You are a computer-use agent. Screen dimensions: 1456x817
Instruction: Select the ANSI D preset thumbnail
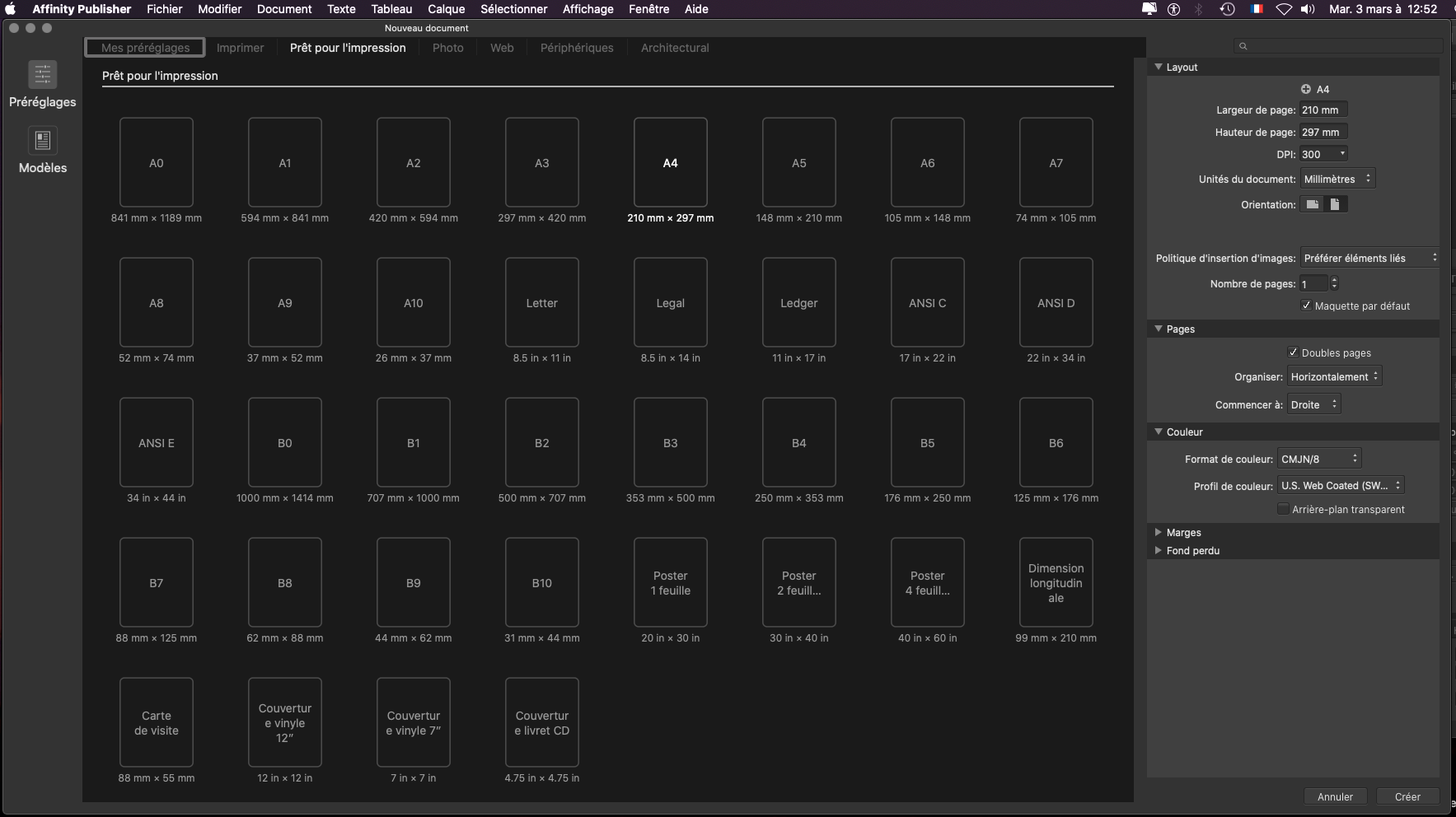pos(1056,302)
